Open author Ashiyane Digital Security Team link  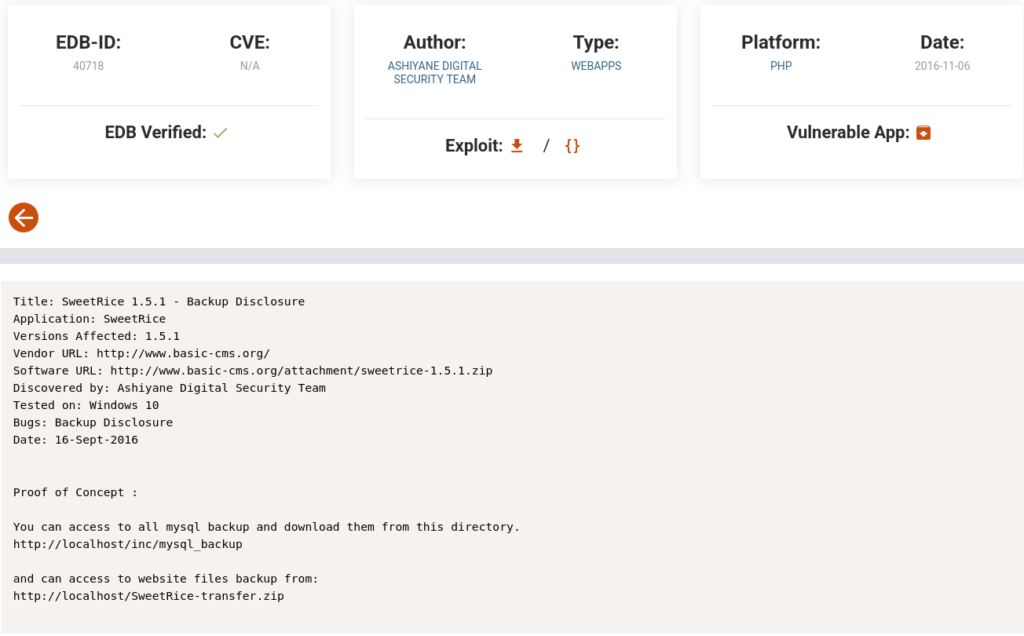point(434,72)
